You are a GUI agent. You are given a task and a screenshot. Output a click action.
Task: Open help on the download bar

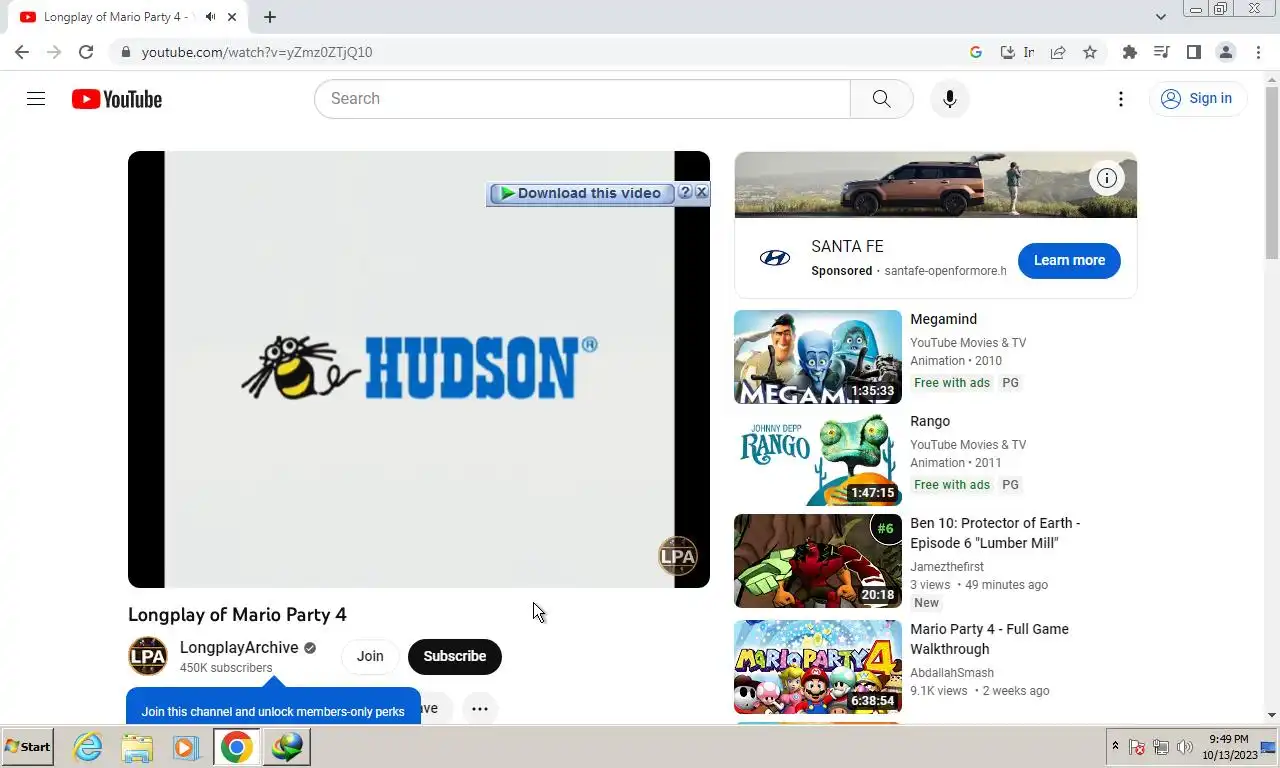pyautogui.click(x=685, y=192)
